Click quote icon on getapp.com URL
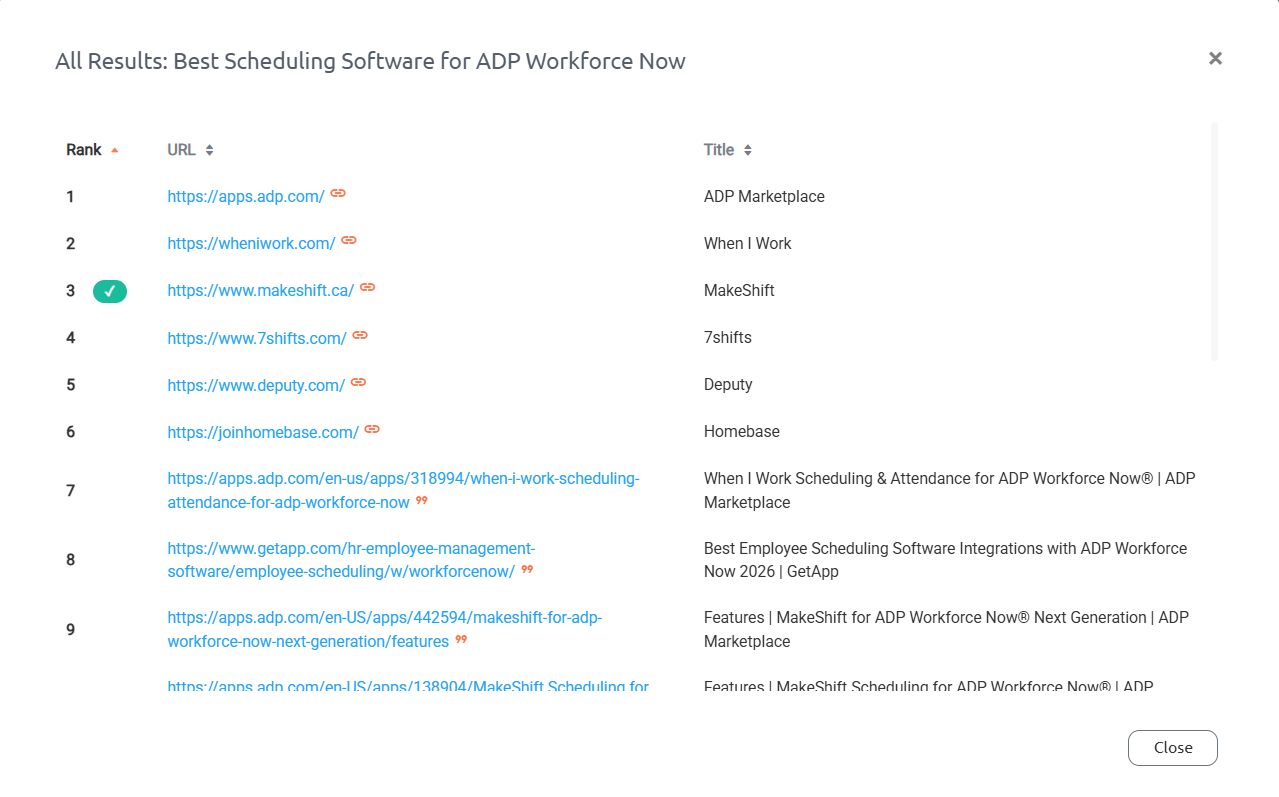1279x797 pixels. (527, 569)
